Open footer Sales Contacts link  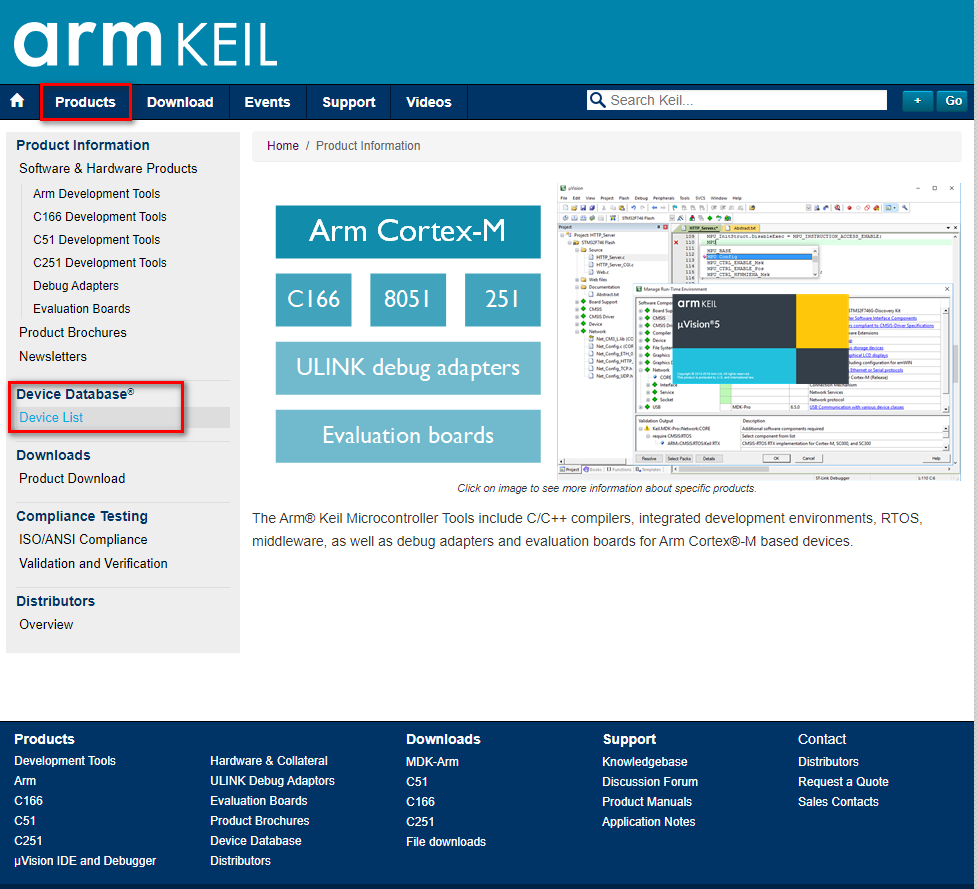(x=838, y=802)
